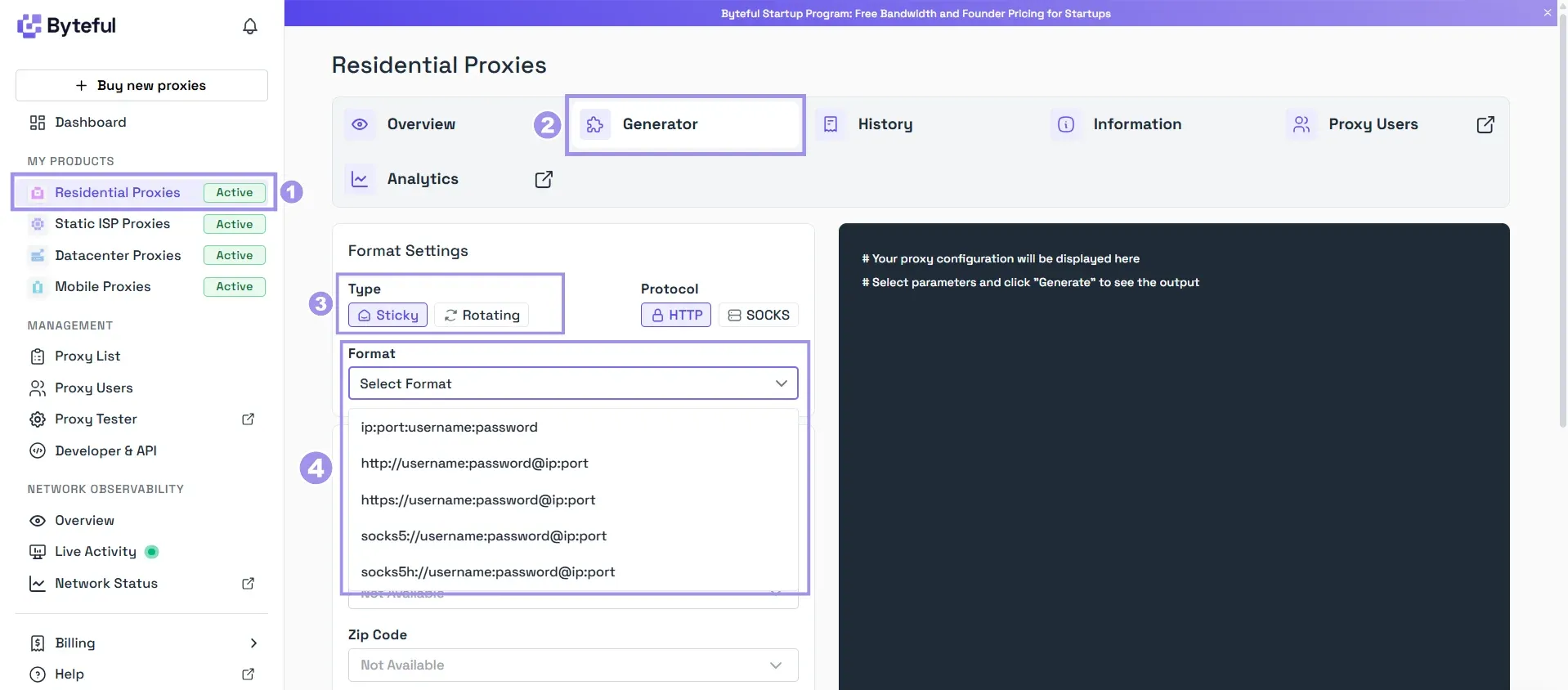Image resolution: width=1568 pixels, height=690 pixels.
Task: Open the notifications bell
Action: pyautogui.click(x=250, y=26)
